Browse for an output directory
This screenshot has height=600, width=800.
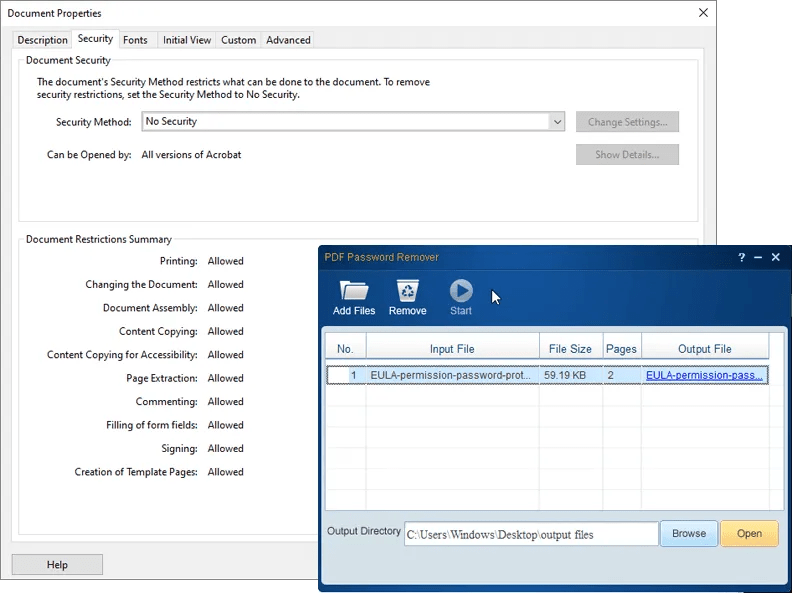tap(688, 533)
